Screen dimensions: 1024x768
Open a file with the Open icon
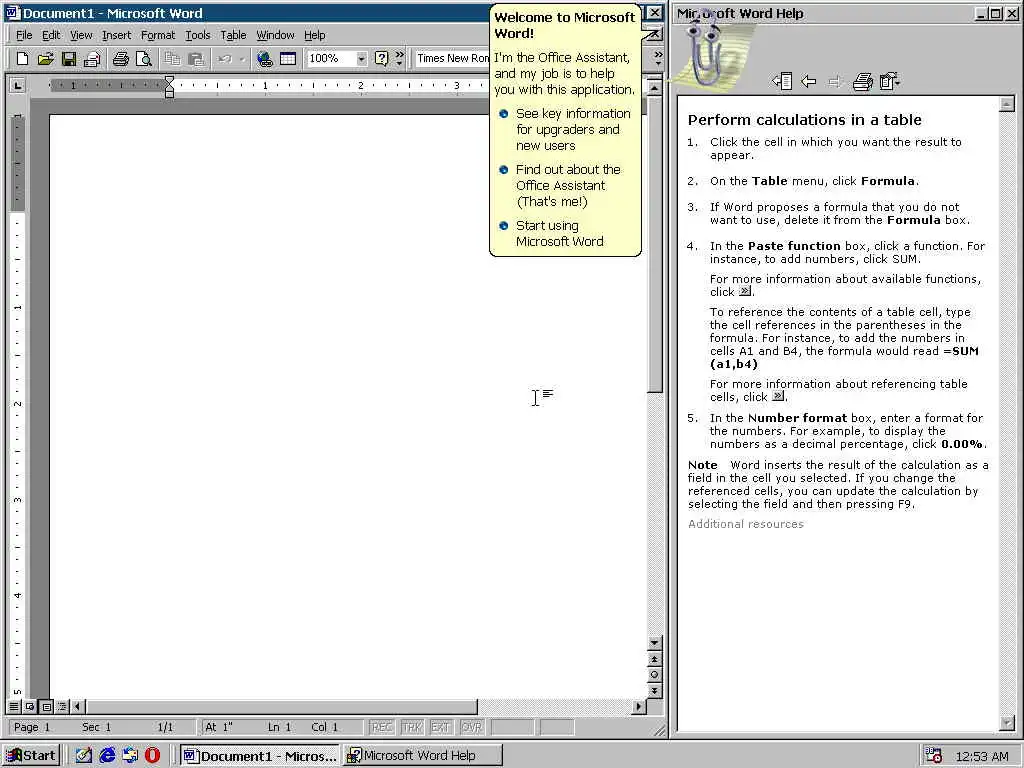45,59
